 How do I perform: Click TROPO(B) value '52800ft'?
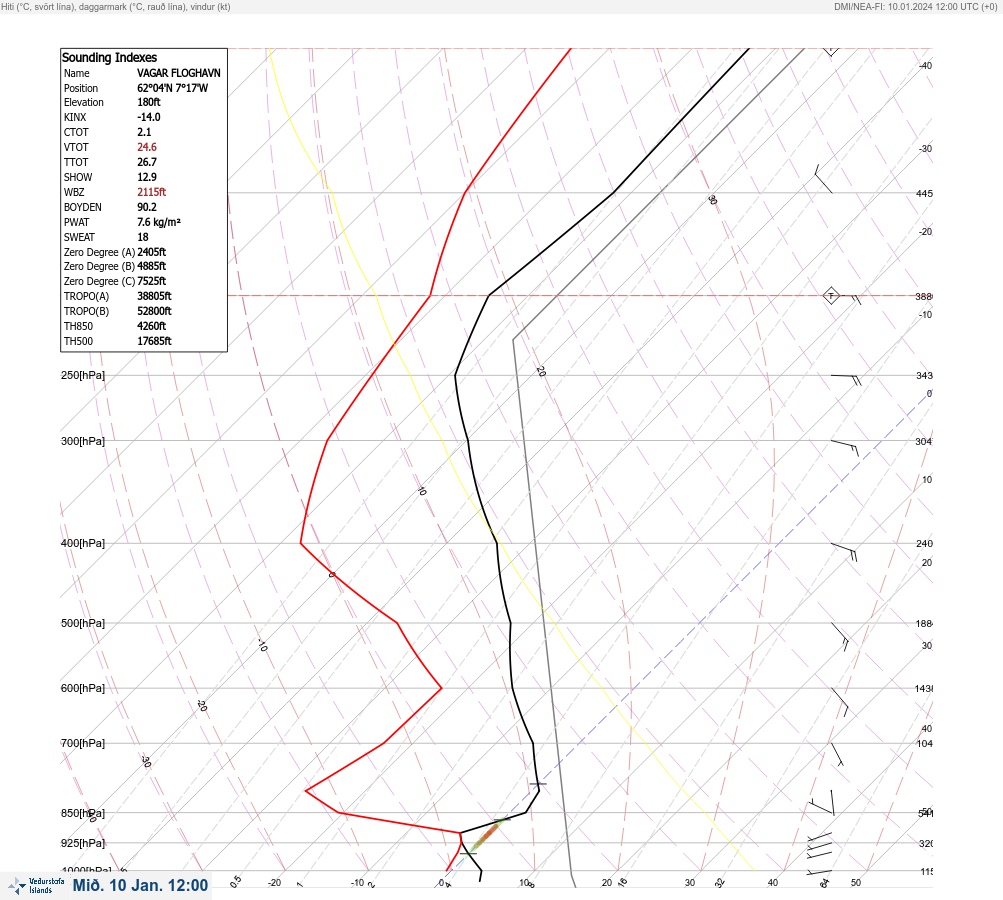click(154, 311)
